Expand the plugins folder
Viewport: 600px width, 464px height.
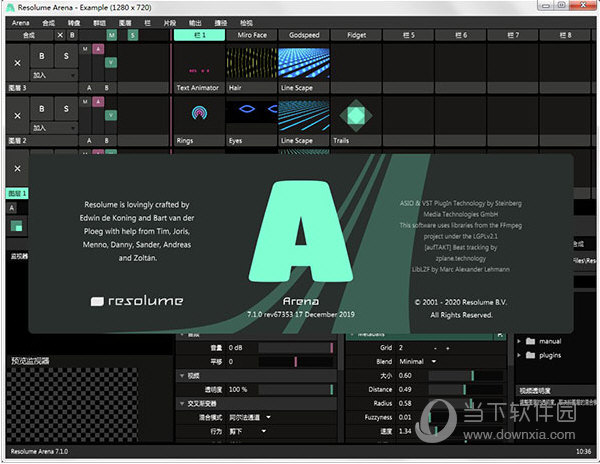click(x=519, y=355)
